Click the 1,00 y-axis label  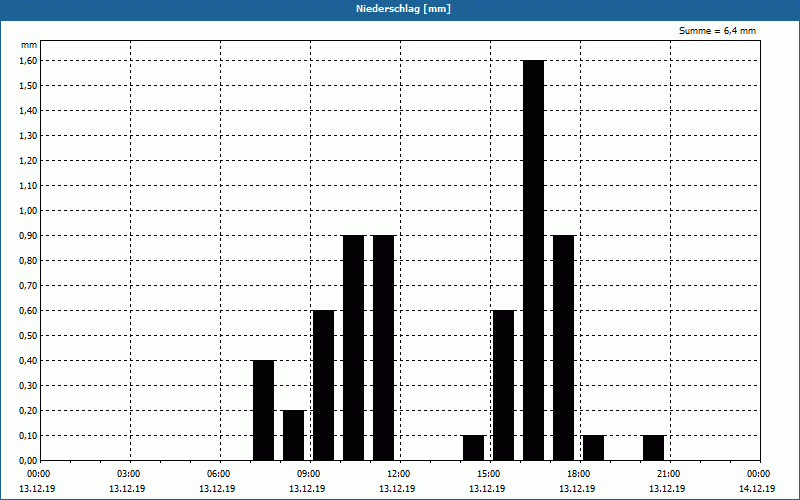click(x=28, y=210)
